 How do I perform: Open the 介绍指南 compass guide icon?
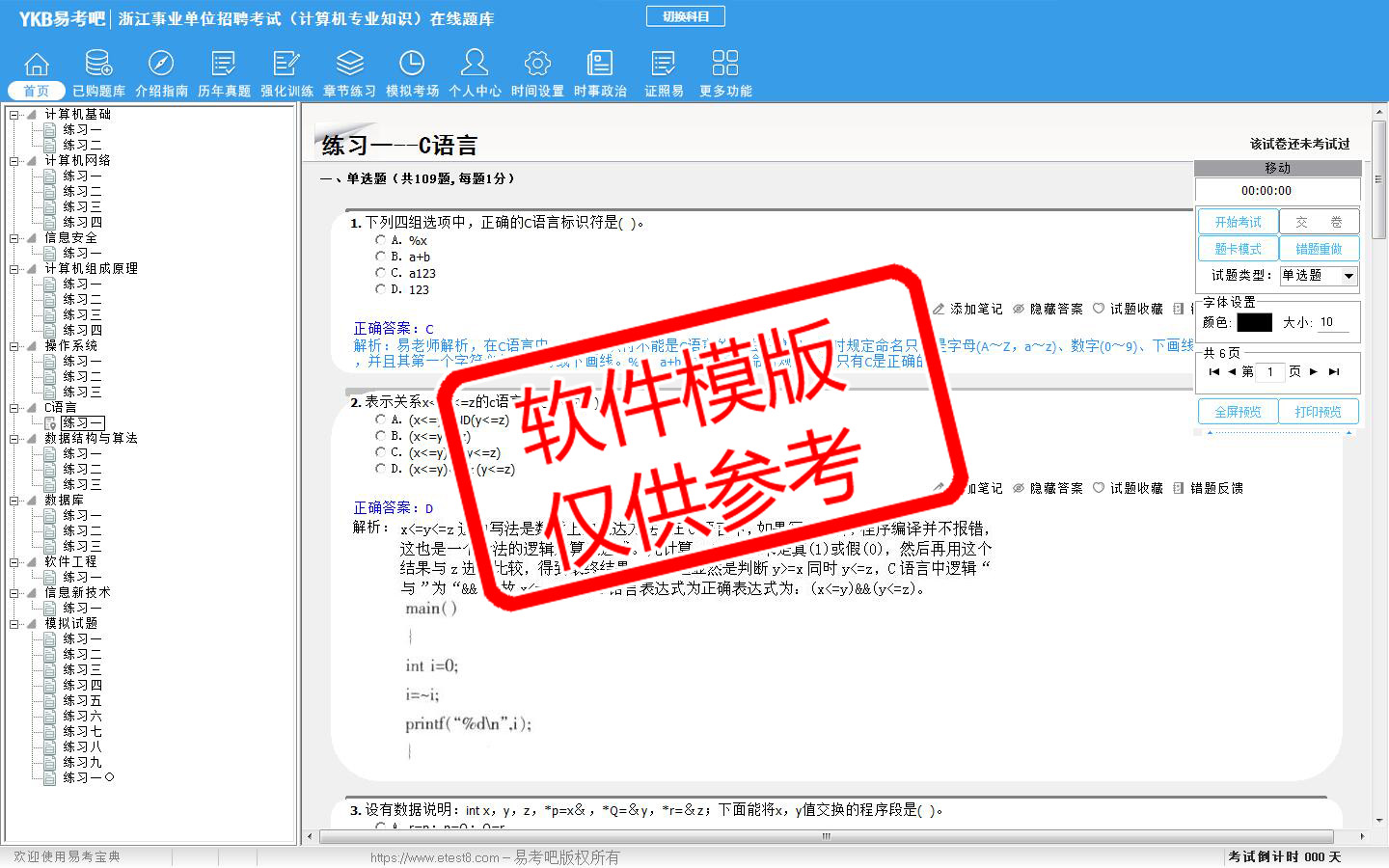click(161, 65)
